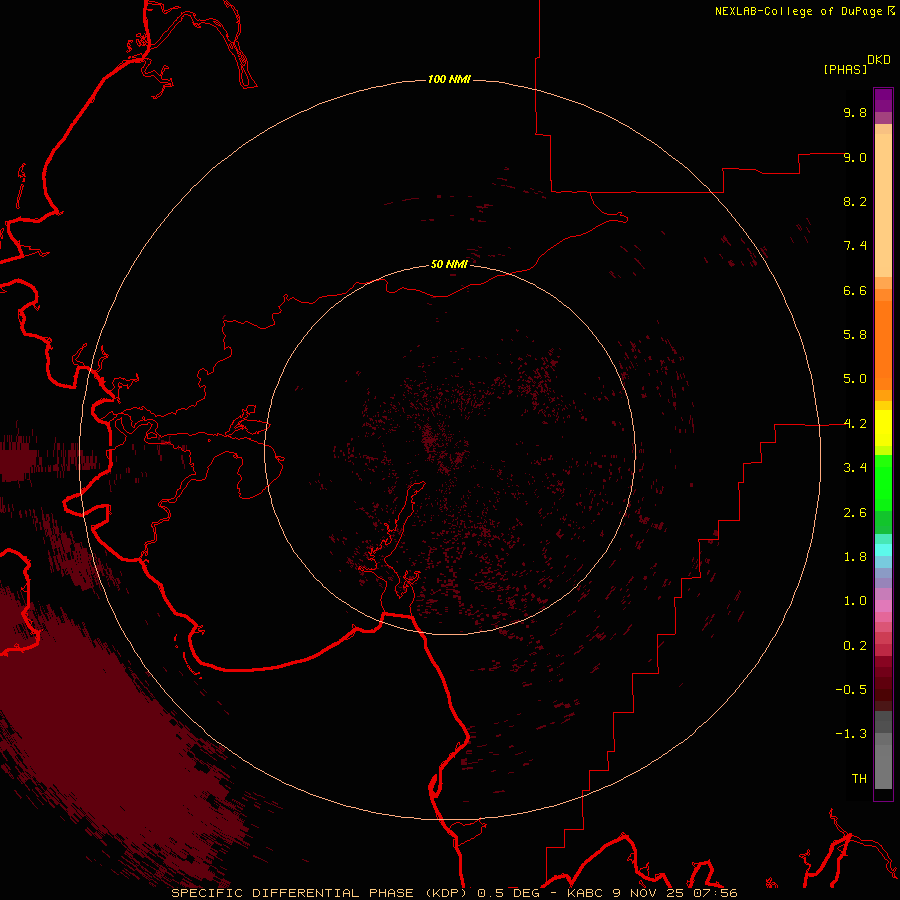The image size is (900, 900).
Task: Pick the yellow band of the color scale
Action: point(883,428)
